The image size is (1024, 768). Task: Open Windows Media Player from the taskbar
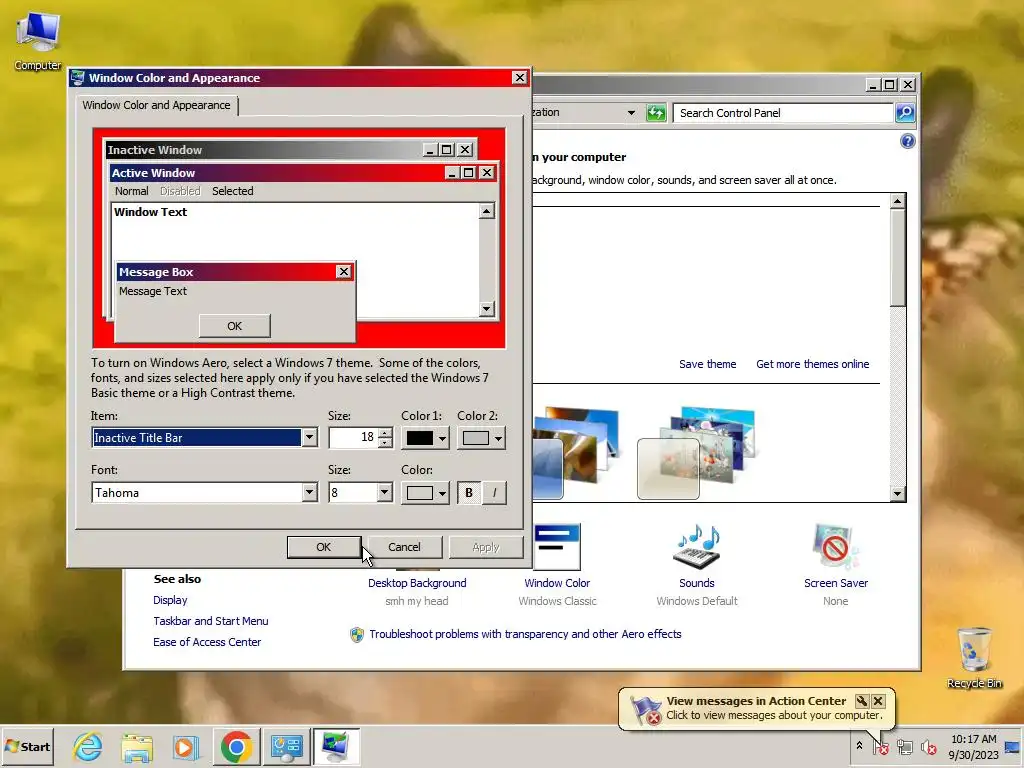(x=185, y=746)
